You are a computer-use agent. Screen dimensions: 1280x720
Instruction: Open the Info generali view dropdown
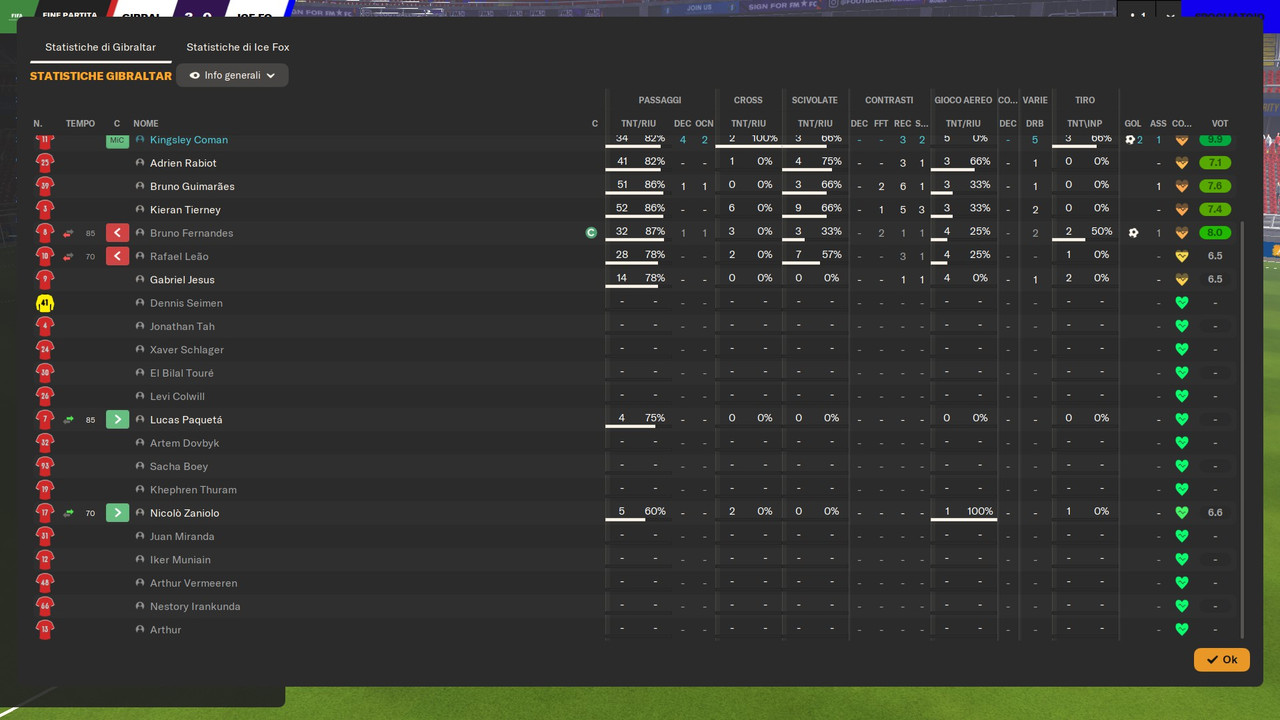coord(232,75)
